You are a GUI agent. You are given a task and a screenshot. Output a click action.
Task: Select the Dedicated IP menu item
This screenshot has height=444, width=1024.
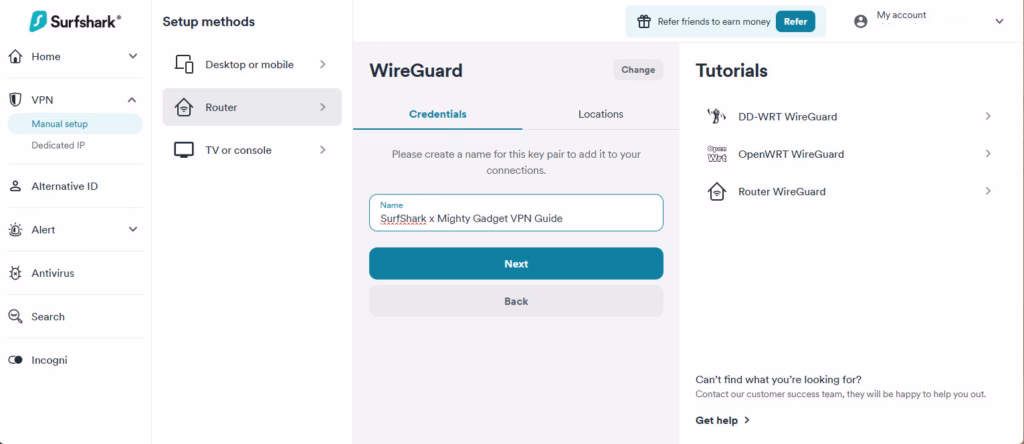click(58, 146)
